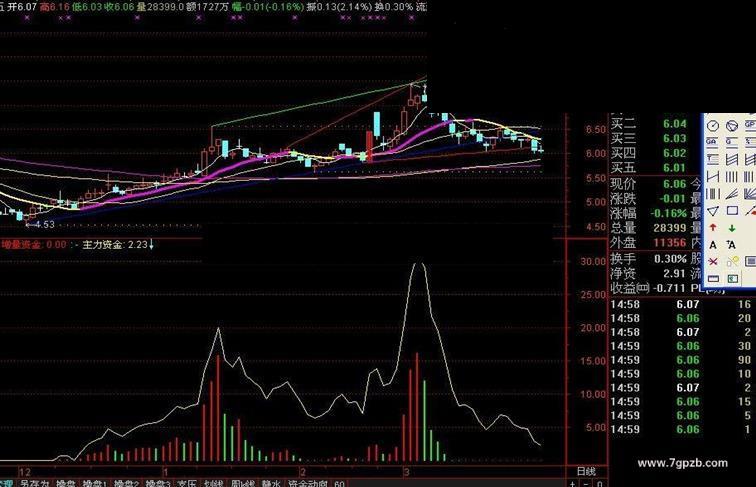This screenshot has width=756, height=487.
Task: Select the GA golden ratio line tool
Action: [x=713, y=142]
